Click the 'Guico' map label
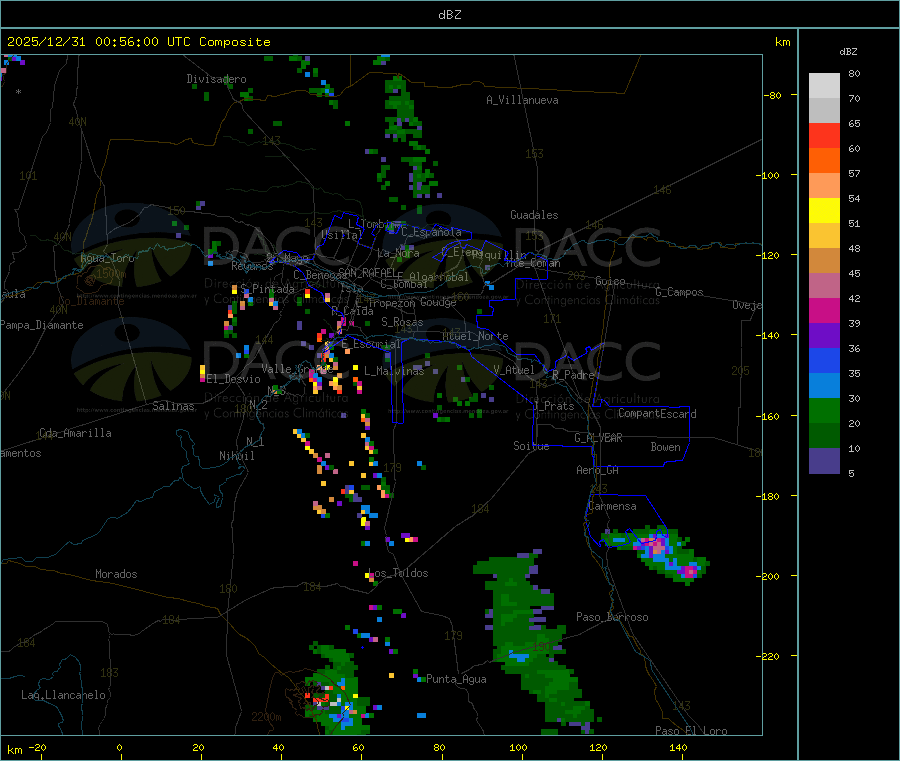Image resolution: width=900 pixels, height=761 pixels. (x=610, y=281)
